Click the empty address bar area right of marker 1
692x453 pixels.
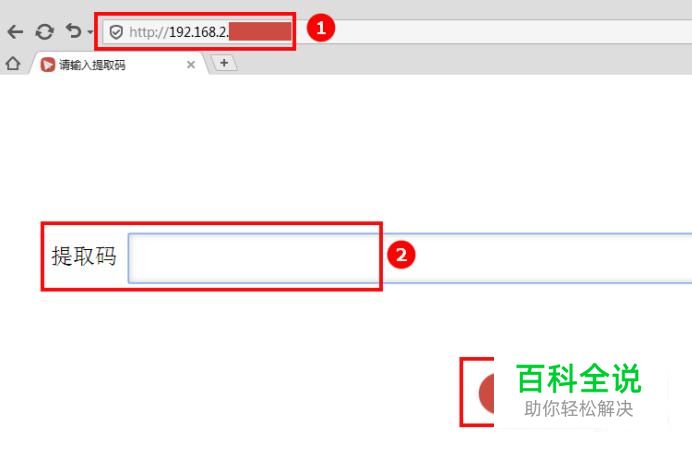click(x=514, y=31)
